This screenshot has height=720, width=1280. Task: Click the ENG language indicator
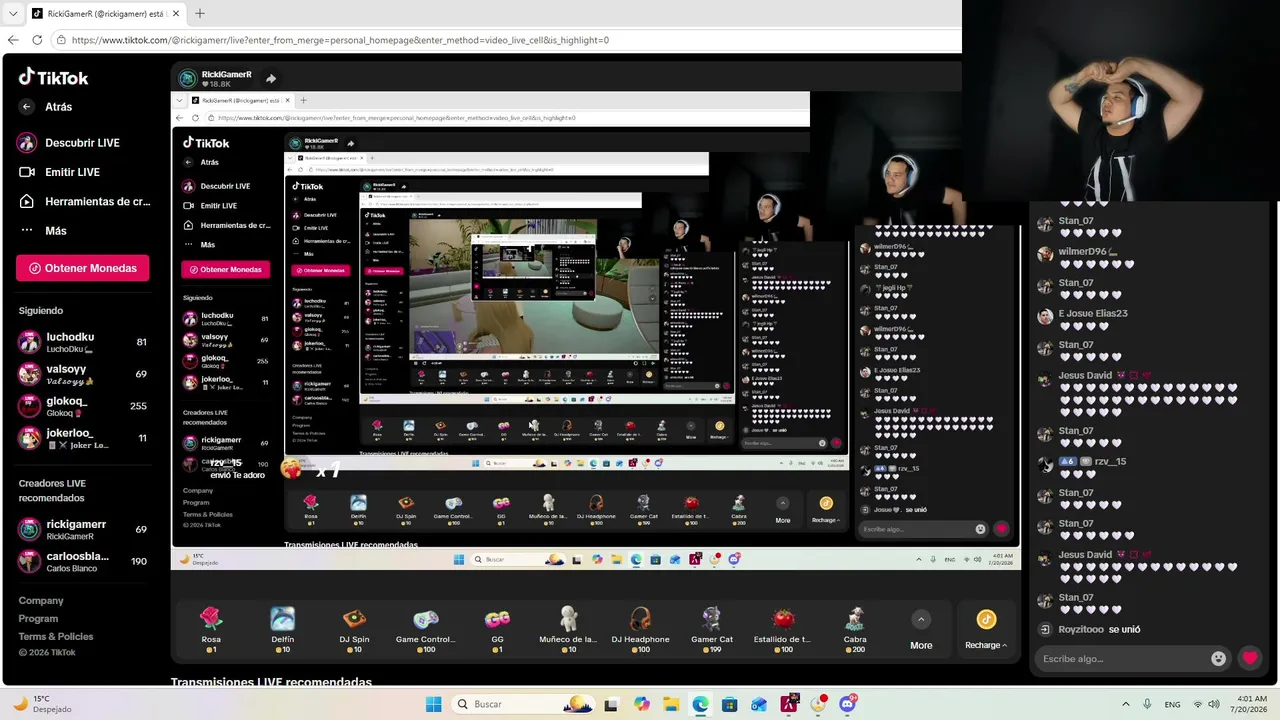(x=1172, y=704)
